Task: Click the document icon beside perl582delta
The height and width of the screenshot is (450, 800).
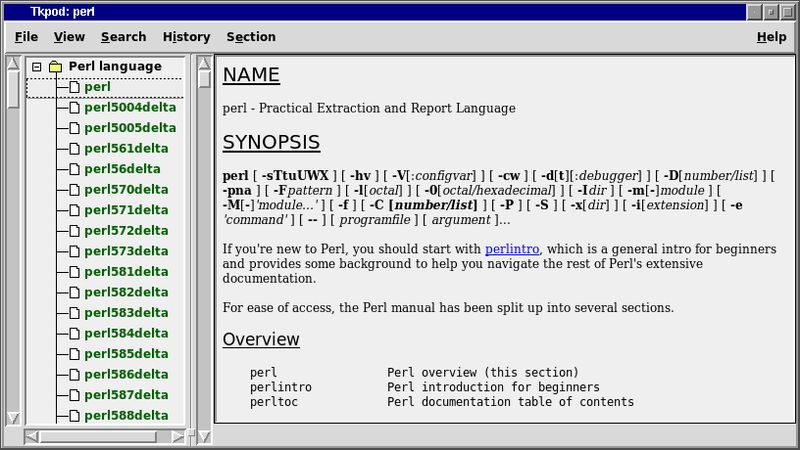Action: click(74, 292)
